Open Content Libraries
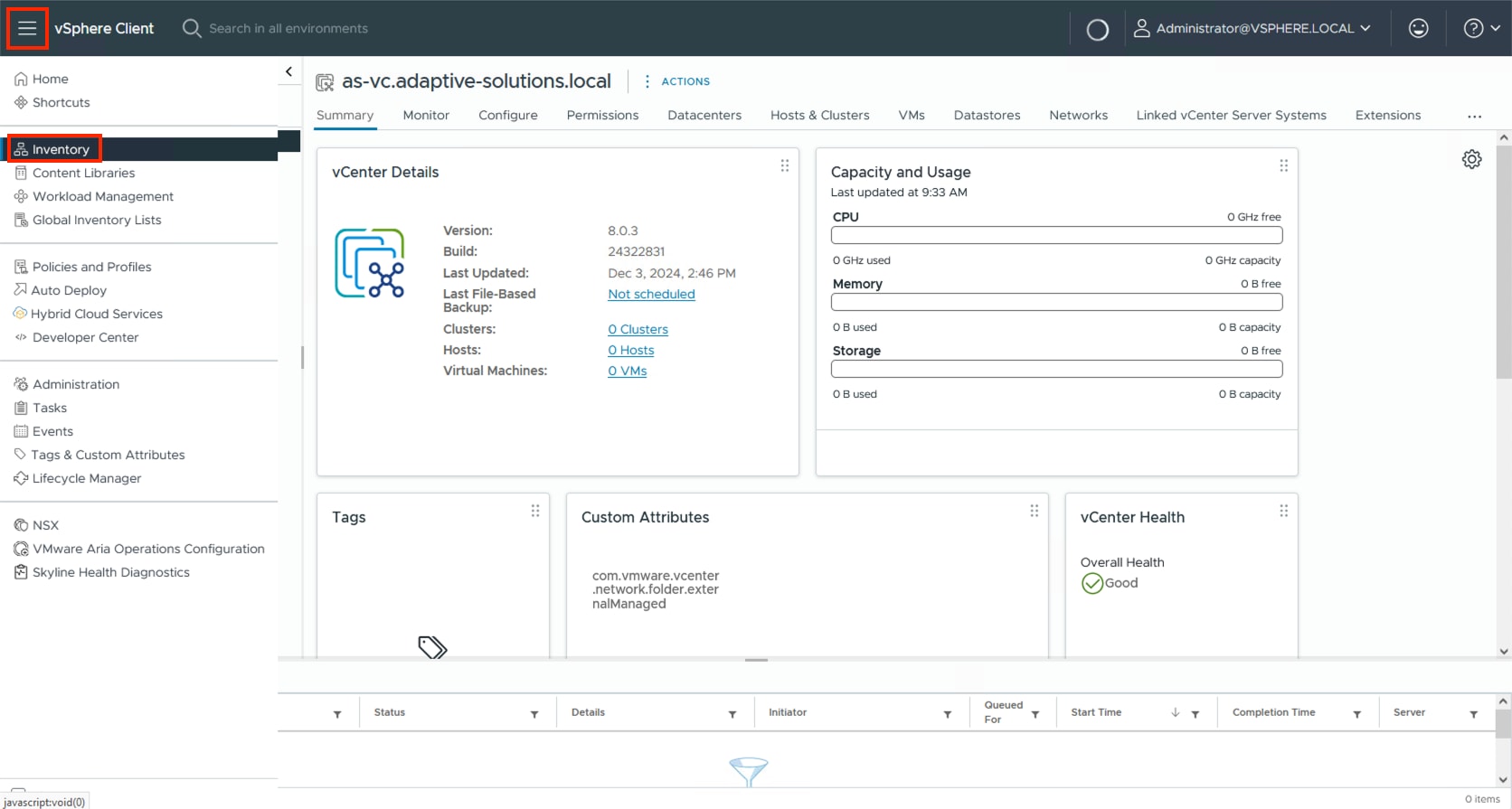 pos(75,173)
